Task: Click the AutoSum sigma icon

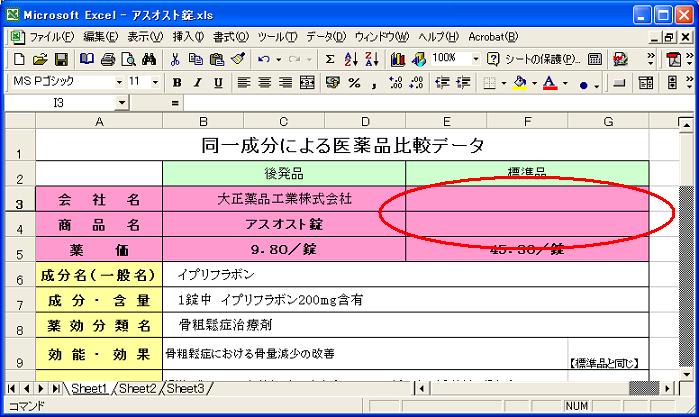Action: [330, 60]
